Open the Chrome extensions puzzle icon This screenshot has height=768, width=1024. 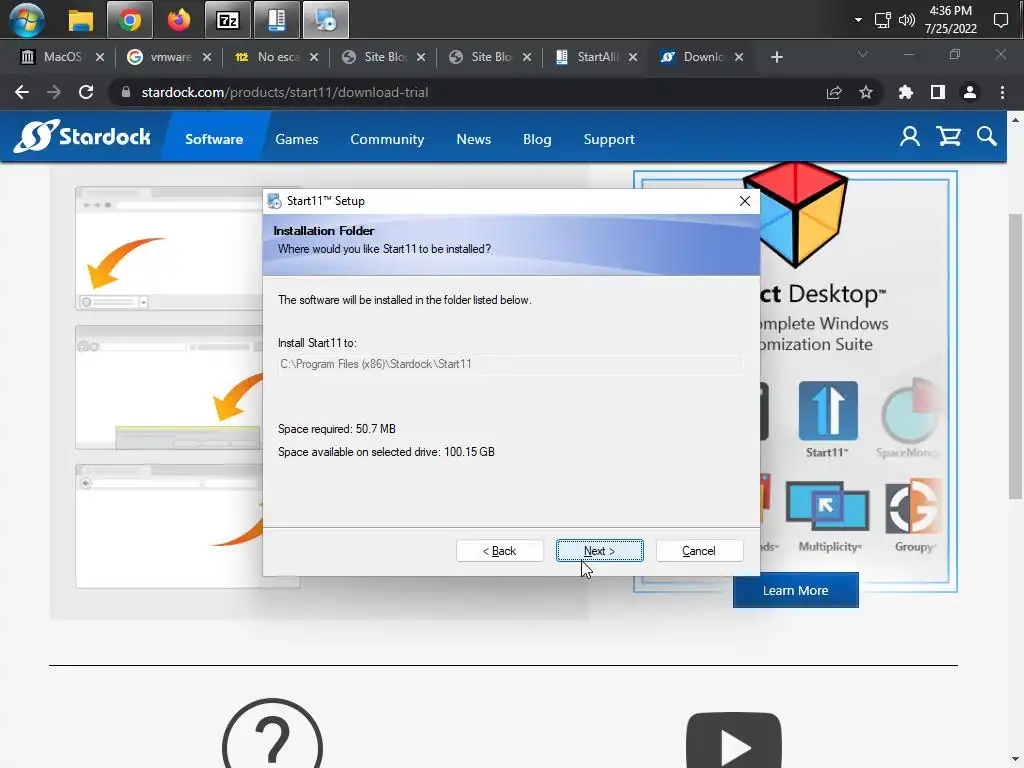click(x=905, y=93)
